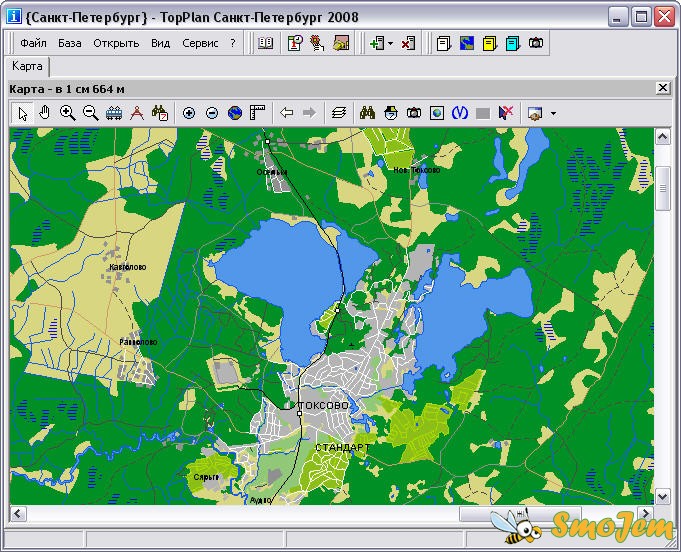Screen dimensions: 681x552
Task: Select the arrow pointer tool
Action: click(23, 113)
